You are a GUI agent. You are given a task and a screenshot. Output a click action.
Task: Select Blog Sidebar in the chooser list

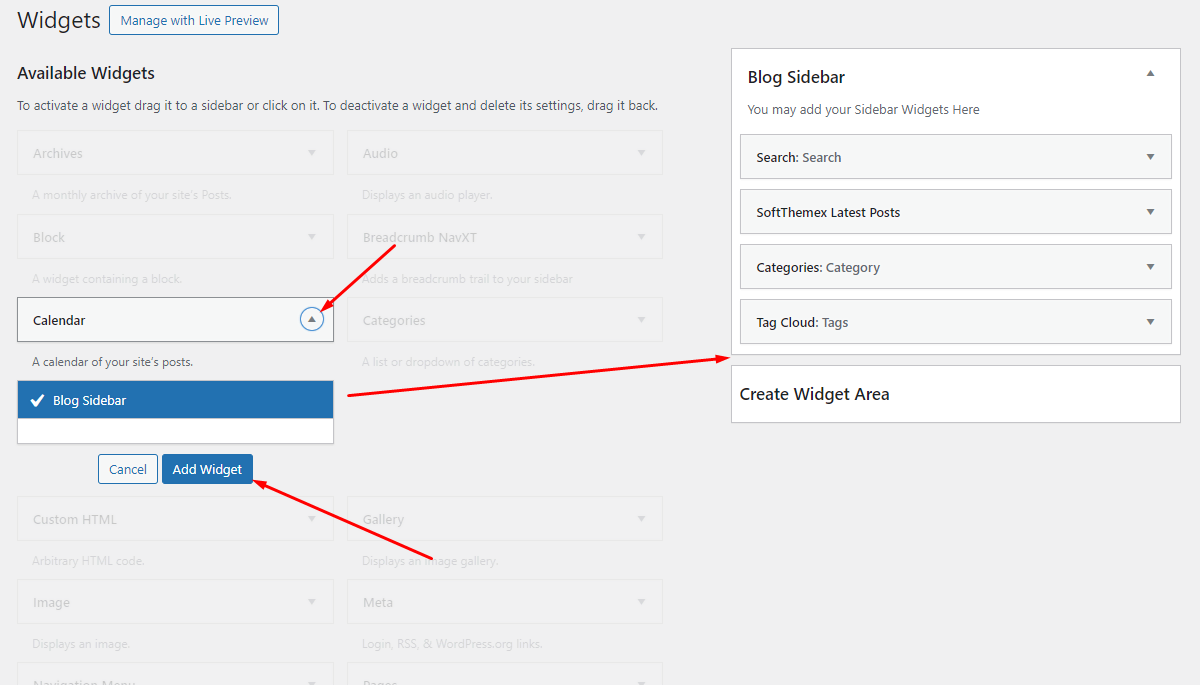coord(175,400)
